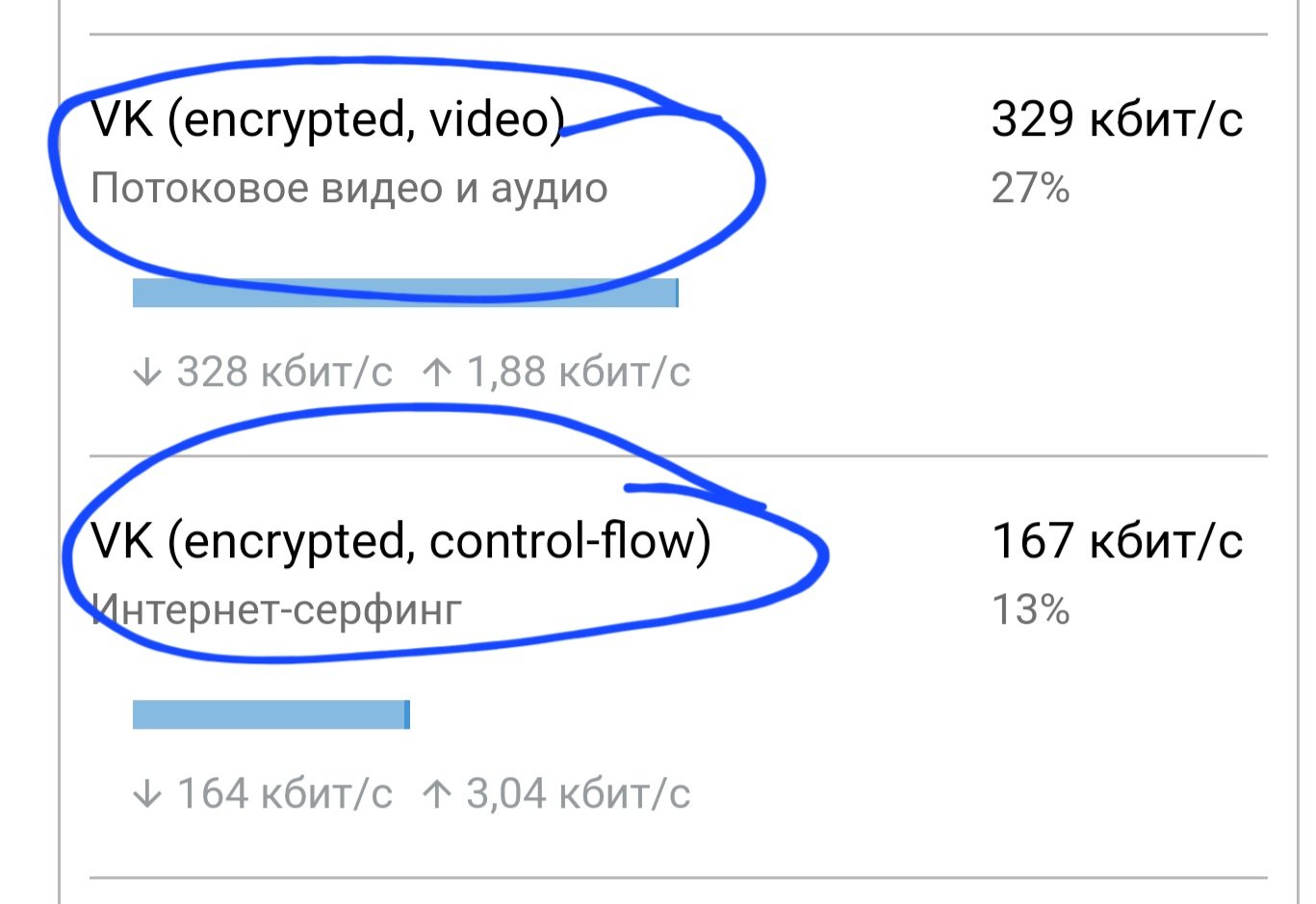Screen dimensions: 1316x904
Task: Click the 329 кбит/с total speed value
Action: 1117,119
